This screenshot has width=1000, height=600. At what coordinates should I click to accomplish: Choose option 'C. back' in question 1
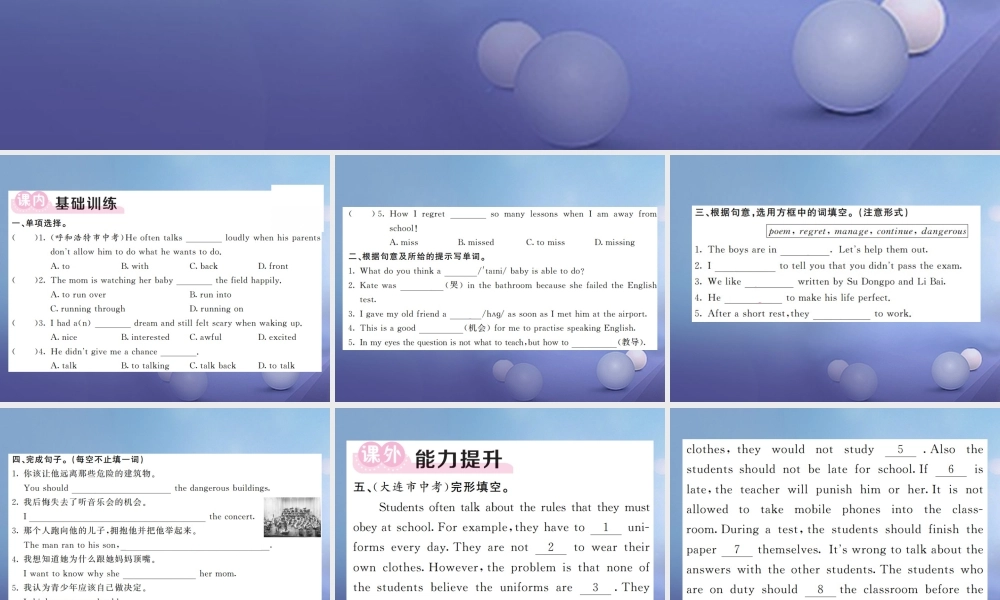pyautogui.click(x=203, y=266)
